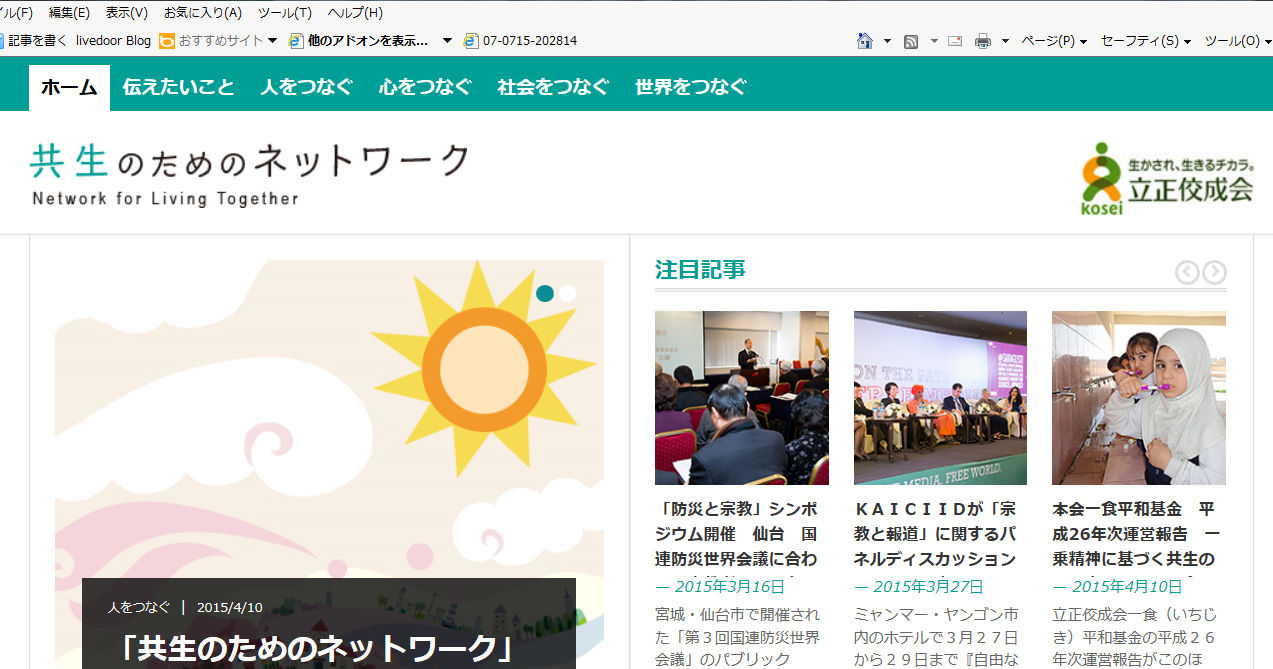Click the 2015年4月10日 article date
Viewport: 1273px width, 669px height.
pos(1128,587)
